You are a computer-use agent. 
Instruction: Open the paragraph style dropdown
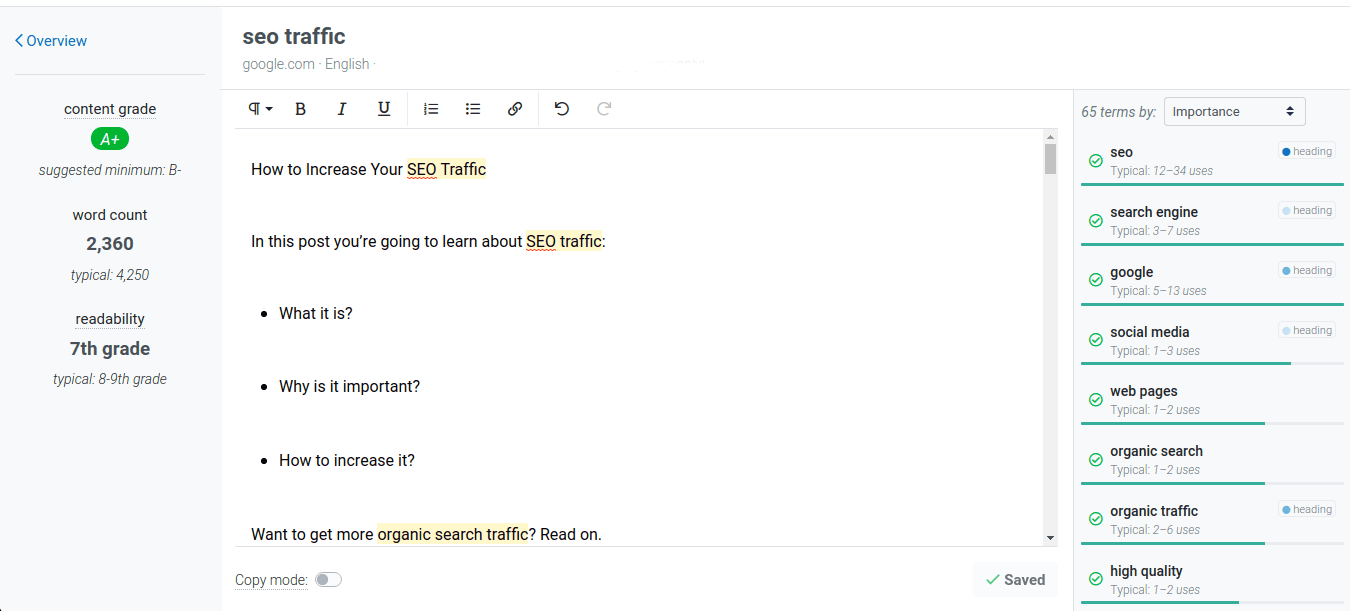259,108
